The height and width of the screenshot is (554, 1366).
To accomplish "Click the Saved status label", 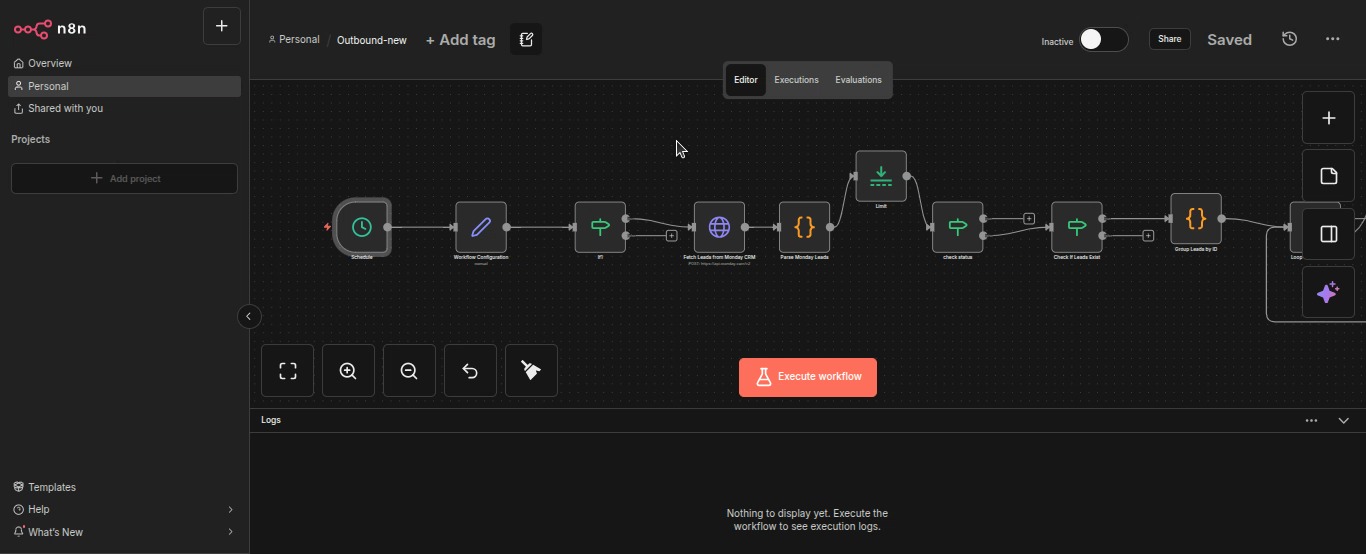I will click(1230, 40).
